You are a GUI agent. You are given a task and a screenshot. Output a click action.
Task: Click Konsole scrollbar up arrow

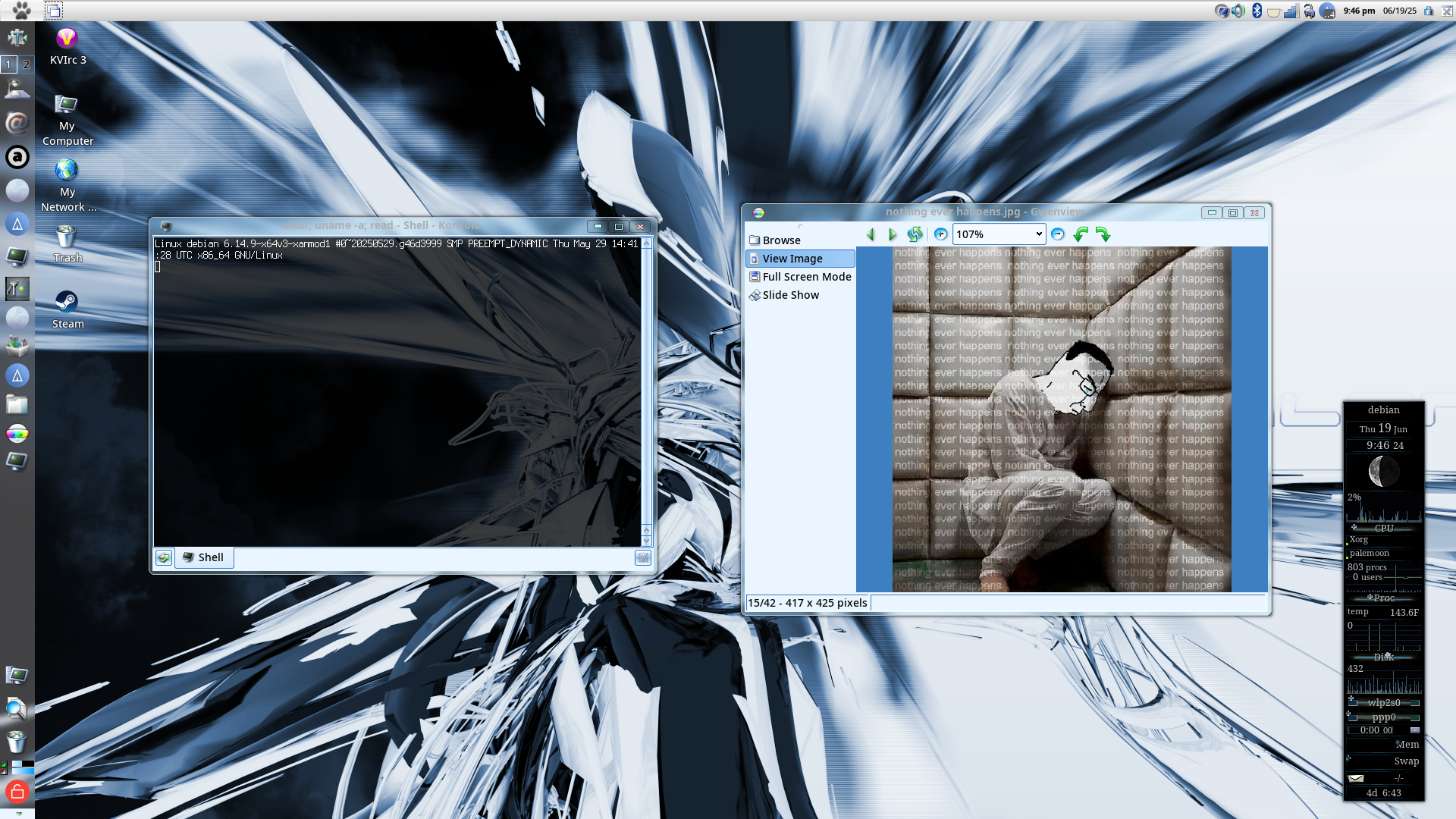pyautogui.click(x=646, y=243)
